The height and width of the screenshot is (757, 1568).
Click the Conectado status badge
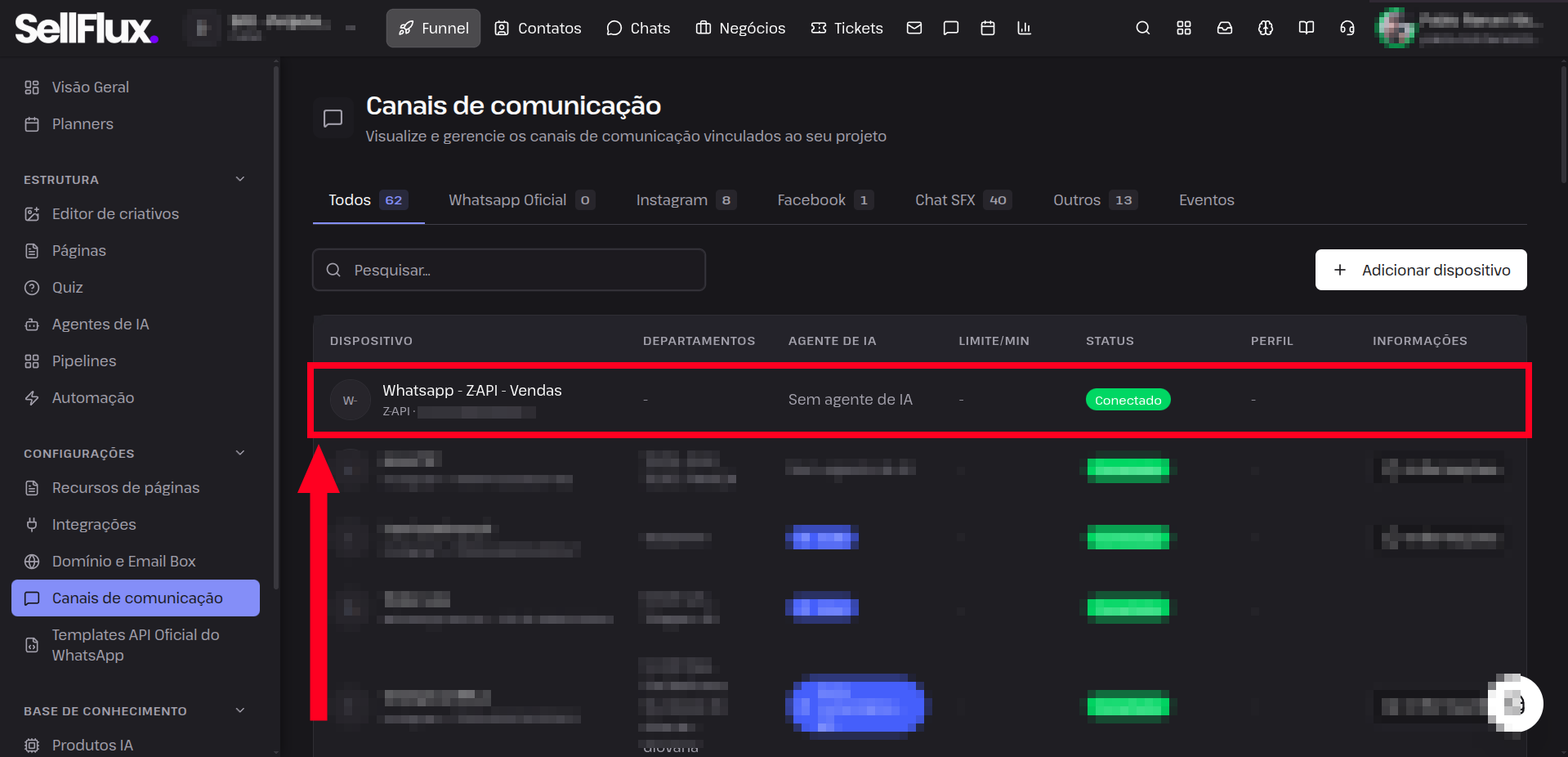pos(1128,400)
